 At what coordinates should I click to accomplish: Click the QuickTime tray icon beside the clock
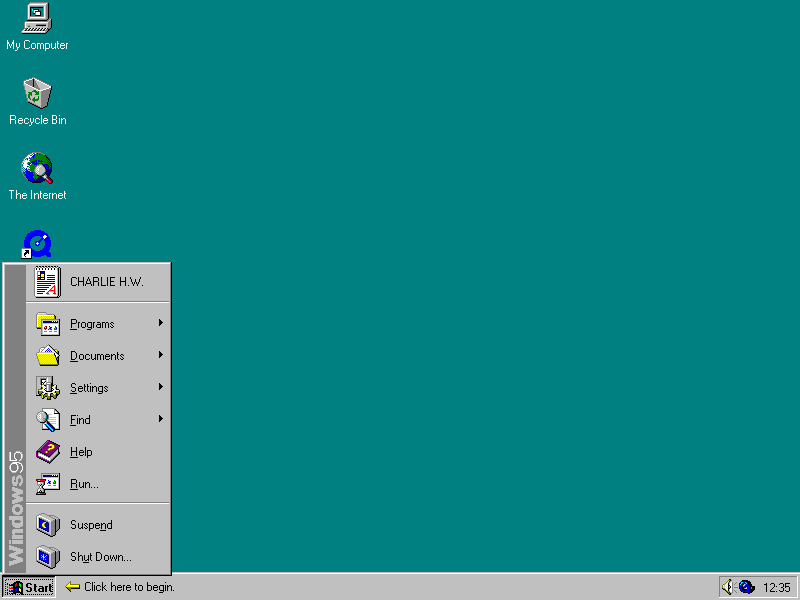746,587
